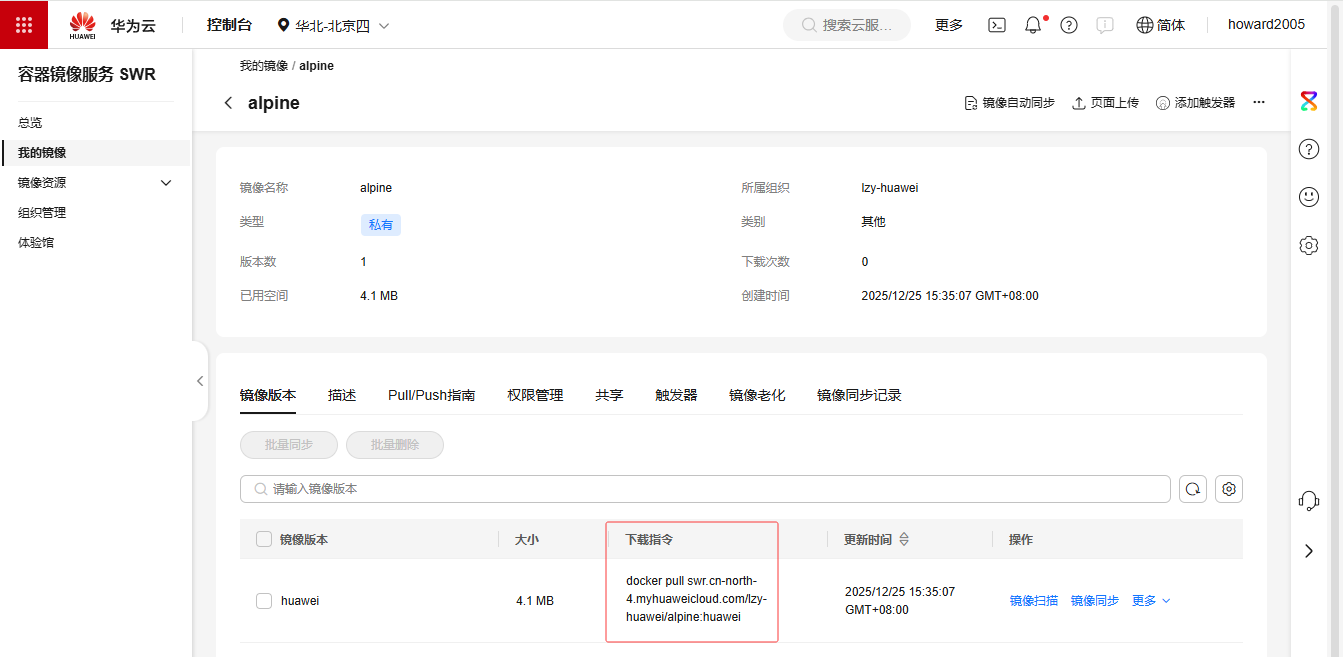Click the smiley satisfaction icon
Screen dimensions: 1343x657
click(1309, 197)
